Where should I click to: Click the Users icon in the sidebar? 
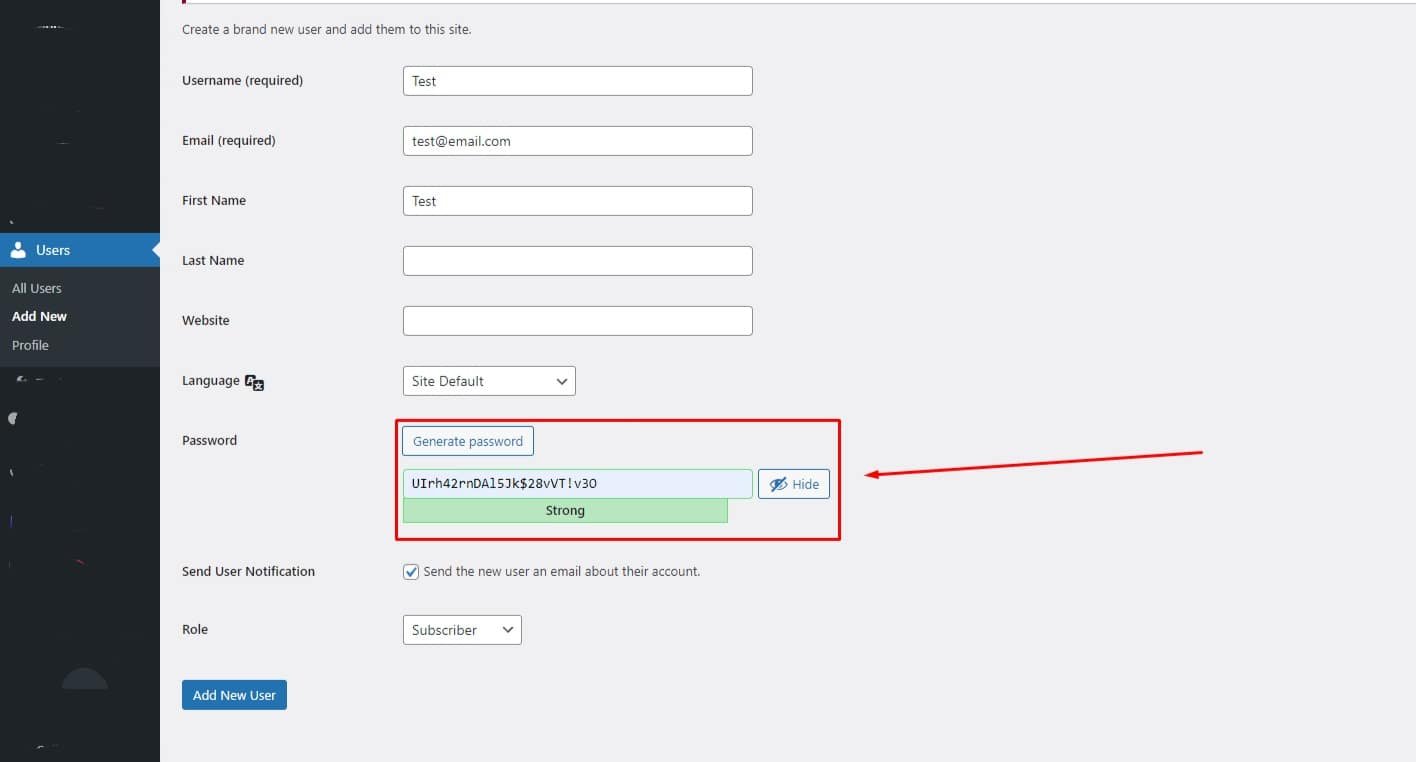(x=18, y=250)
